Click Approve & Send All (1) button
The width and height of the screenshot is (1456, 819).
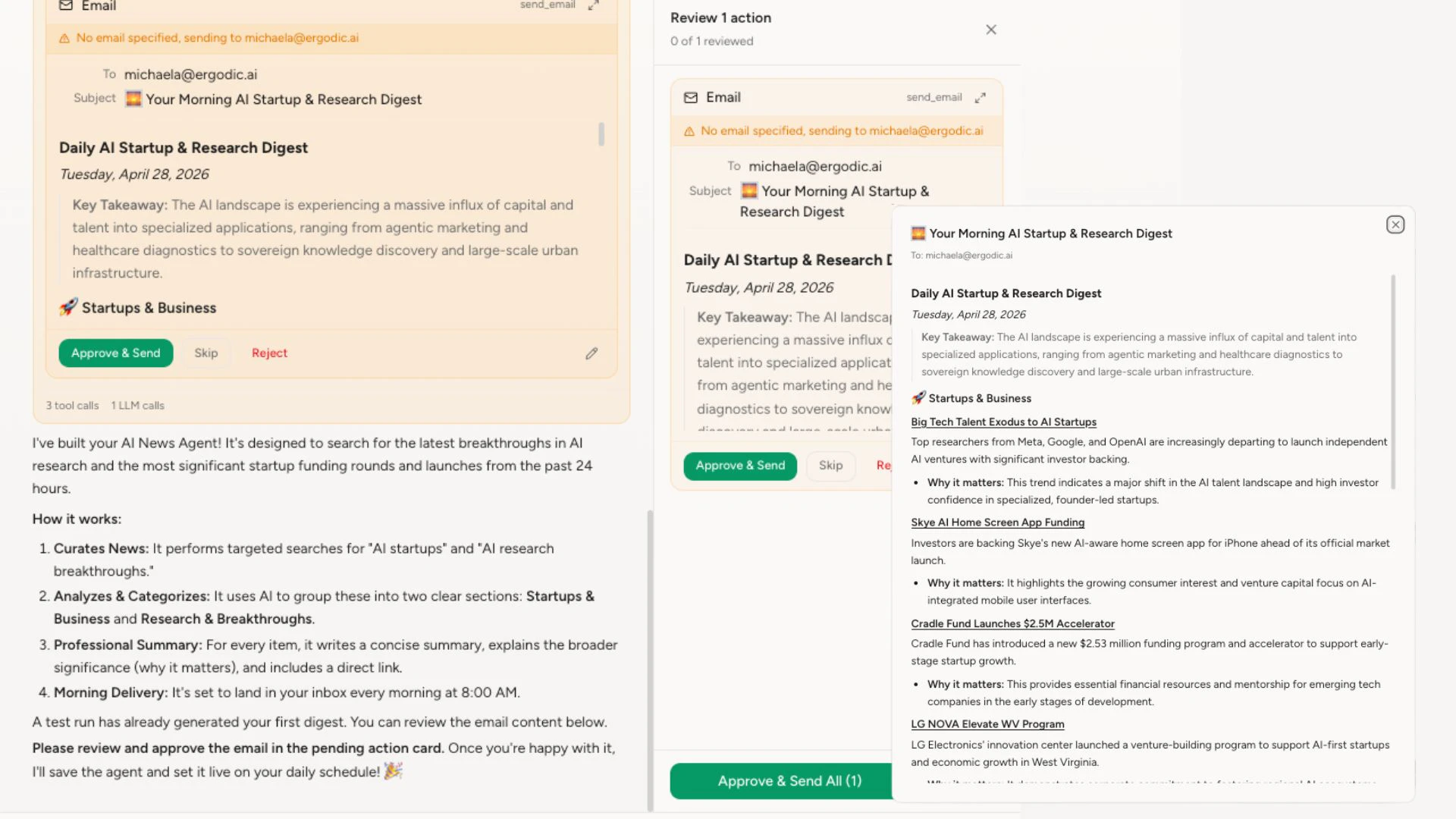click(x=789, y=781)
